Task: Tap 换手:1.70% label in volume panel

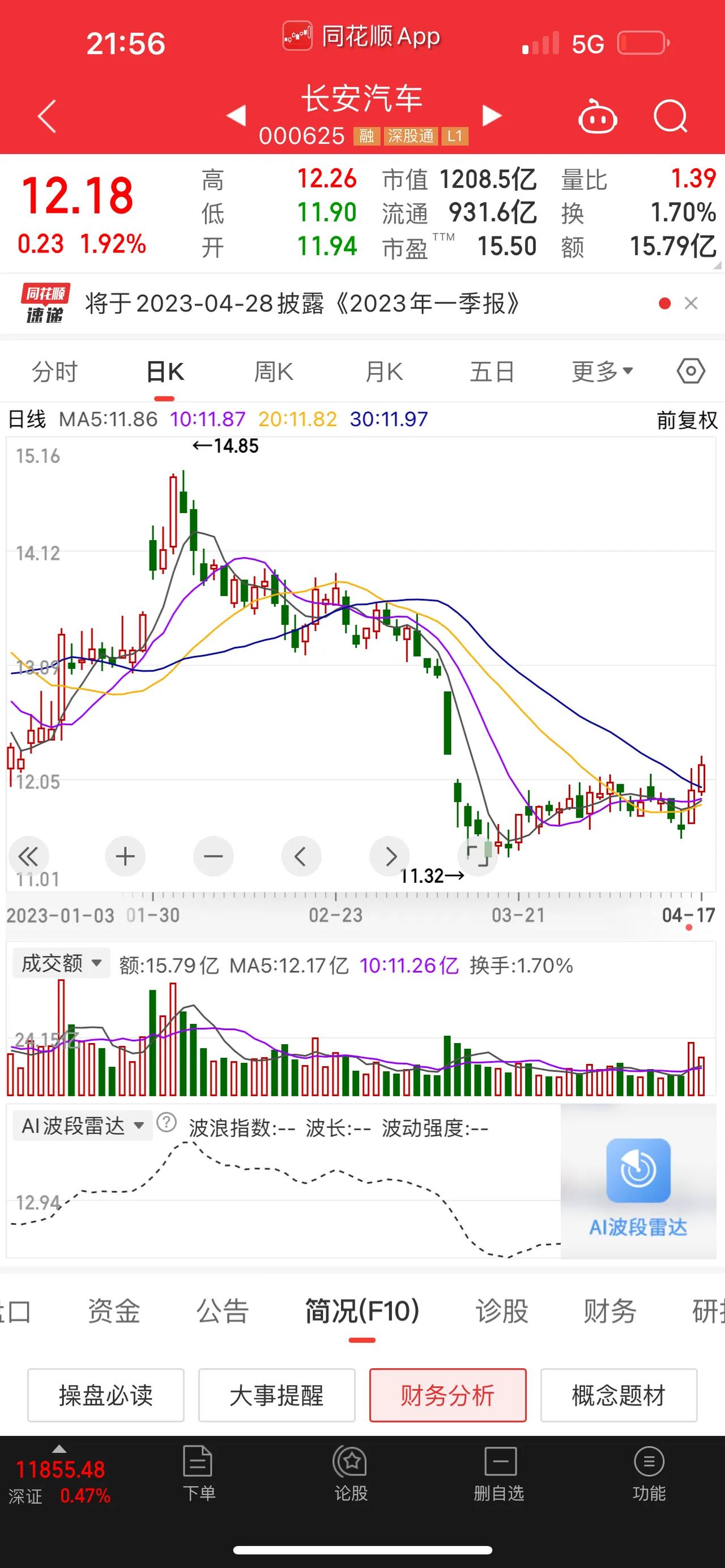Action: (521, 965)
